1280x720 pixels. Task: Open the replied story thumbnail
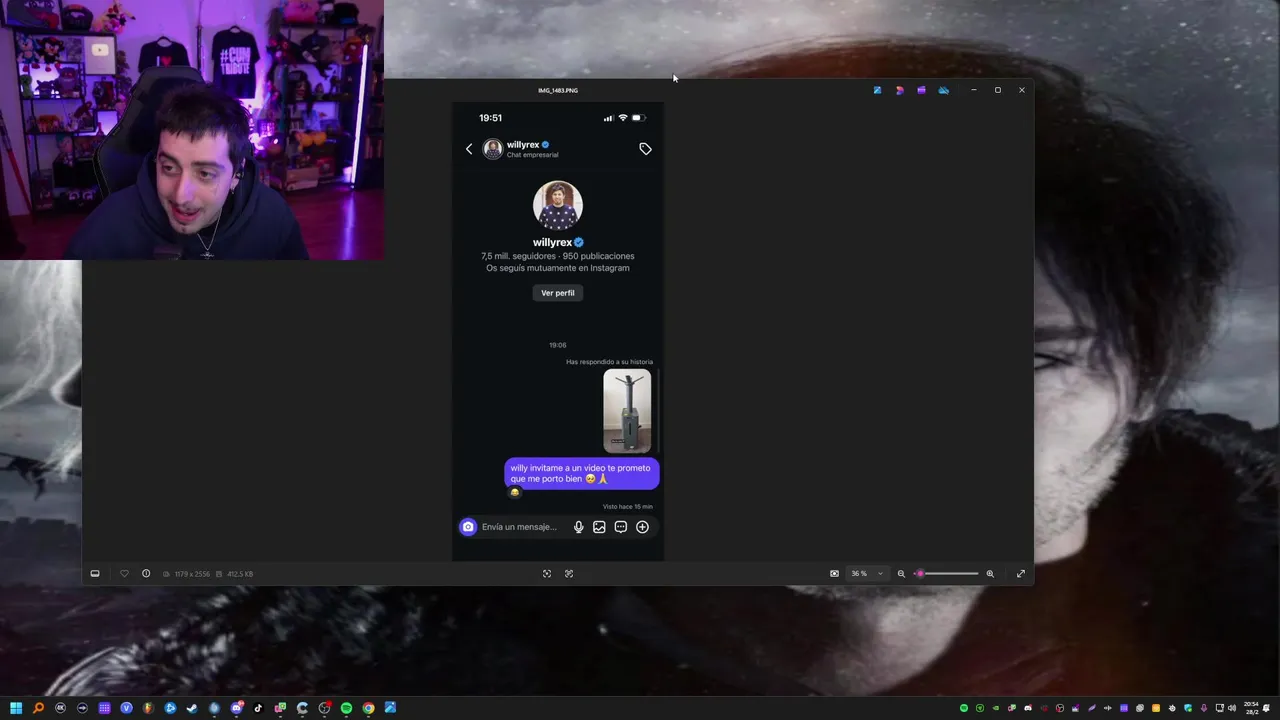click(627, 411)
